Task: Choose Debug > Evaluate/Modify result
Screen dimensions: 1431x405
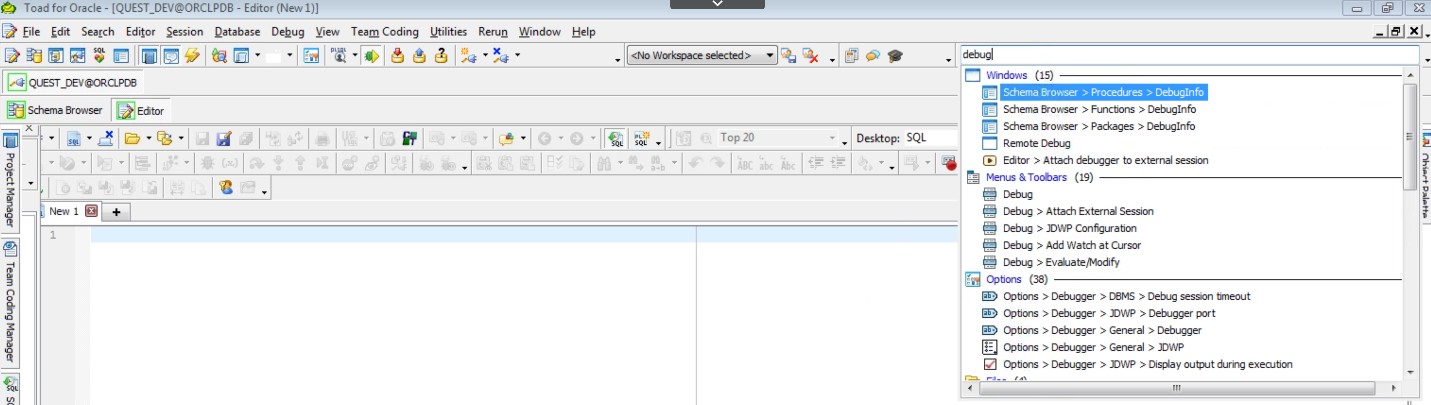Action: click(x=1061, y=262)
